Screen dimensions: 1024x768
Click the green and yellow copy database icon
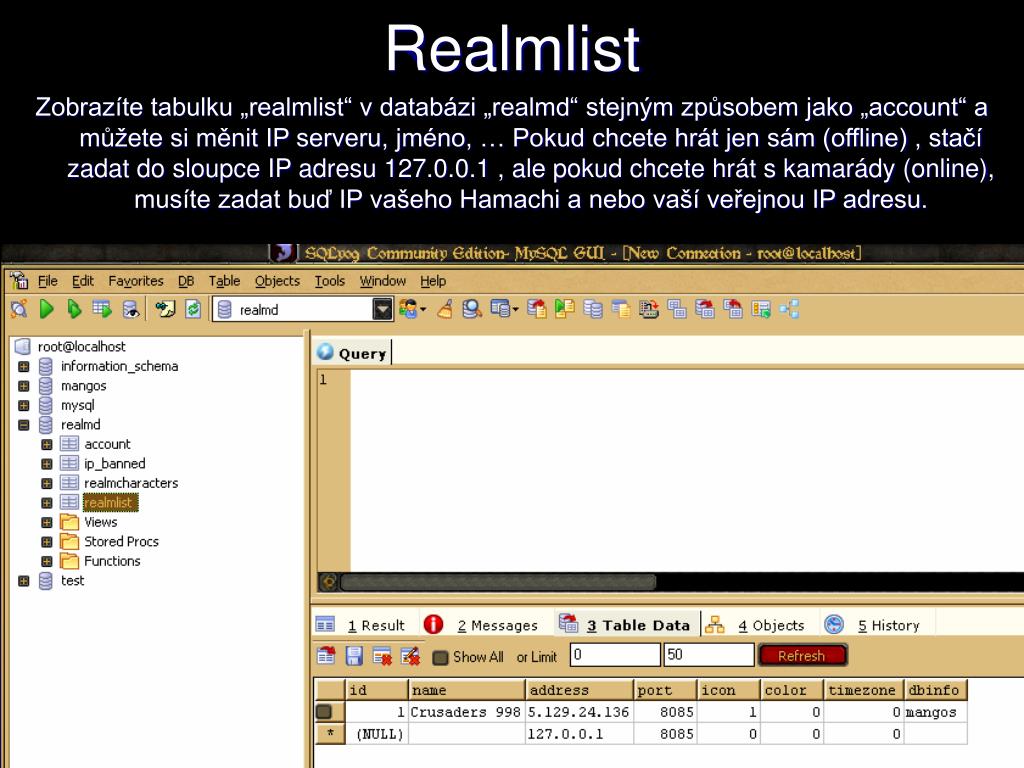564,309
